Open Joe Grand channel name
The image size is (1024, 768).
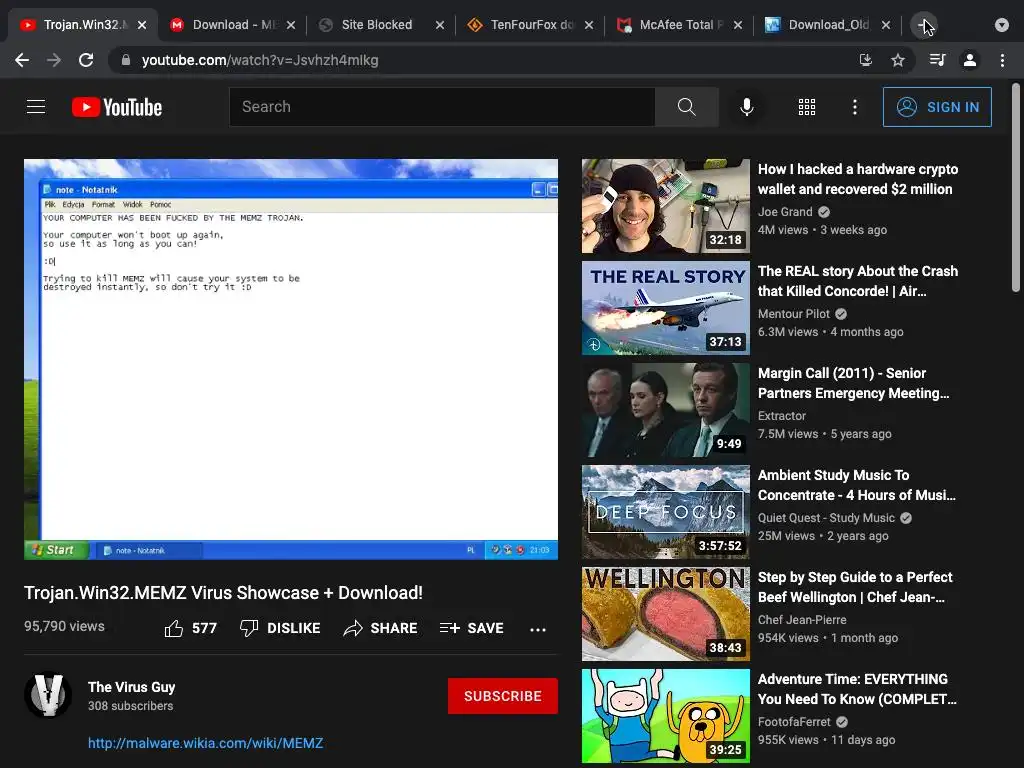785,212
